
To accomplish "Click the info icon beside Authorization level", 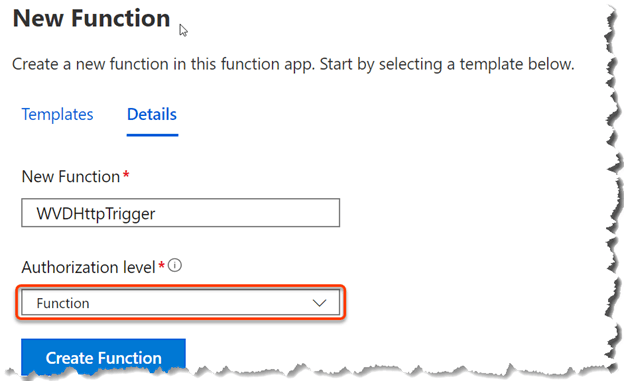I will [x=175, y=266].
